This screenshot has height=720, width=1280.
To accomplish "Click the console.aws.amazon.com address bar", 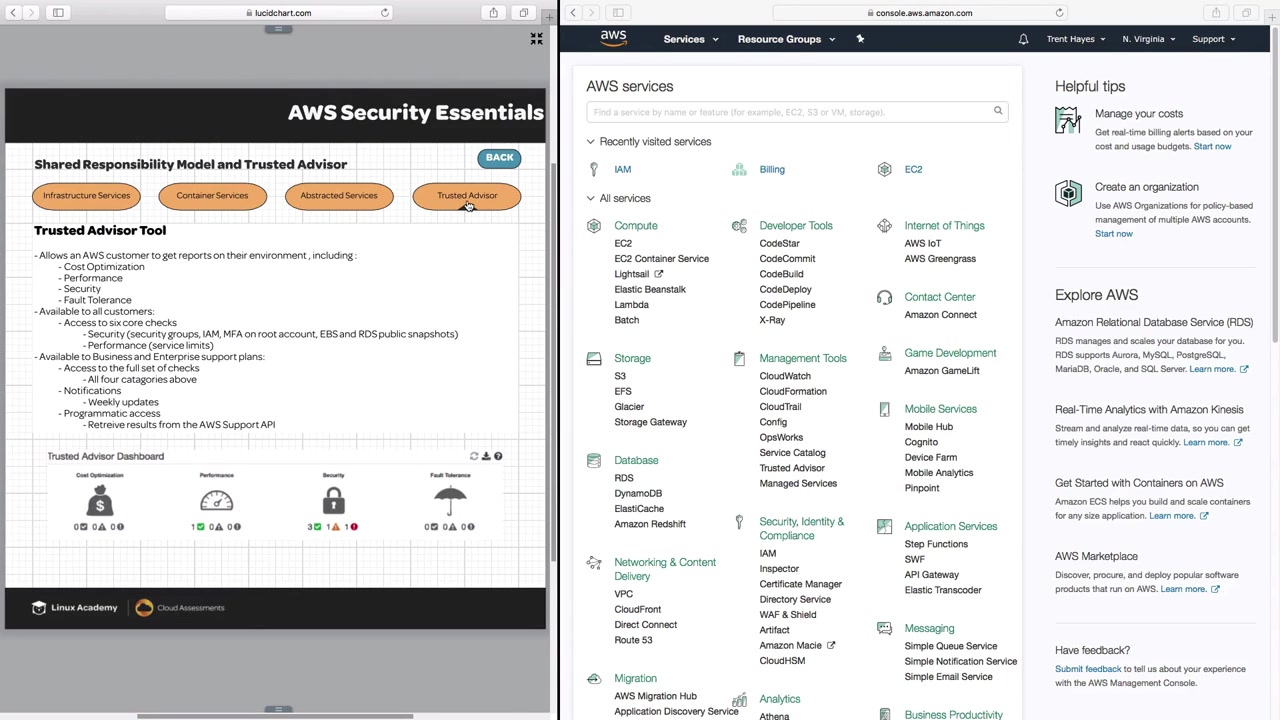I will pos(920,13).
